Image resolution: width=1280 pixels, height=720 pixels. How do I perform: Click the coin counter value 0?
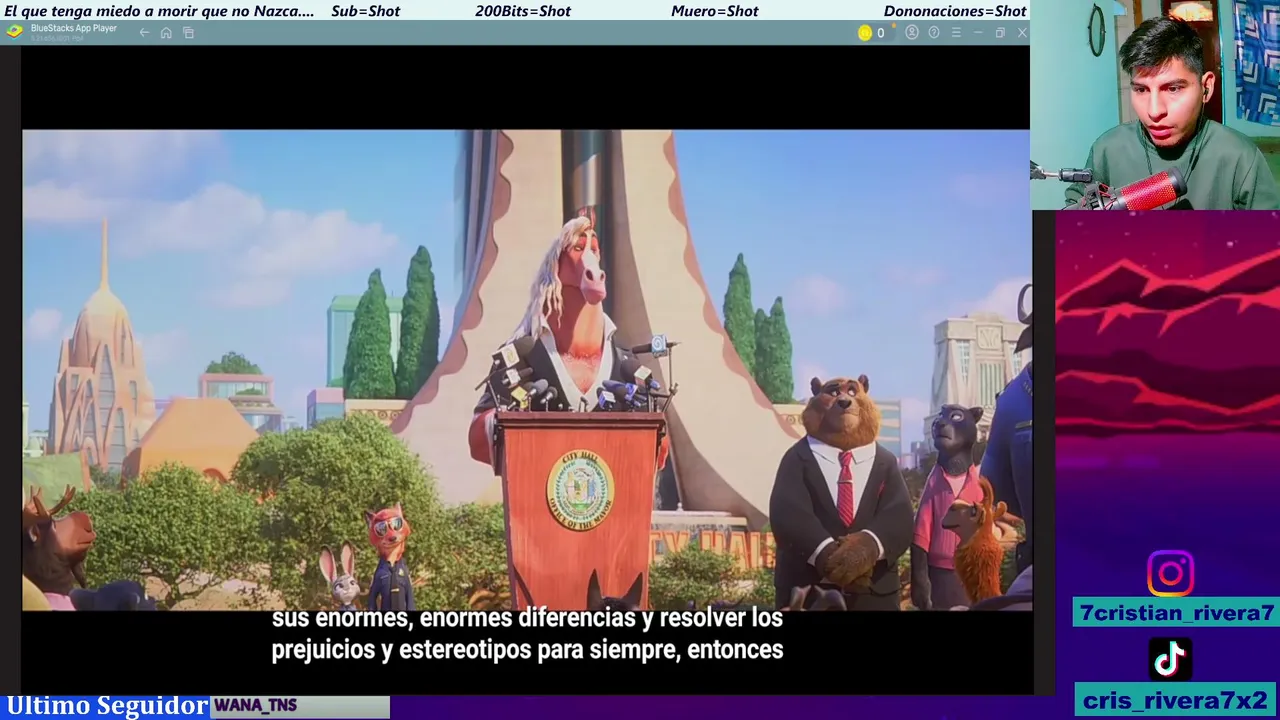tap(880, 33)
